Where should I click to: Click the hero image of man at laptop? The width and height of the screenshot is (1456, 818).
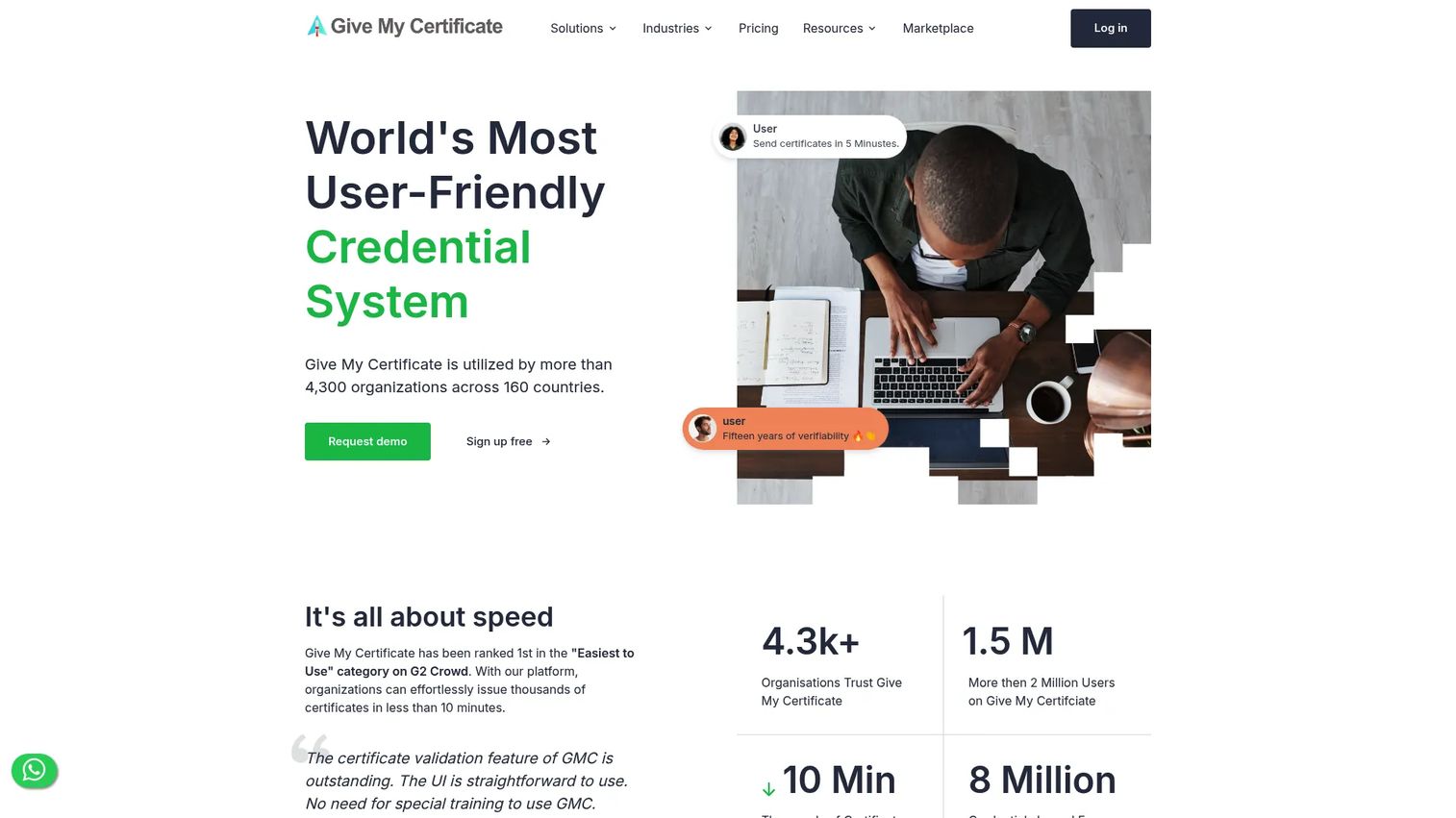(x=943, y=297)
